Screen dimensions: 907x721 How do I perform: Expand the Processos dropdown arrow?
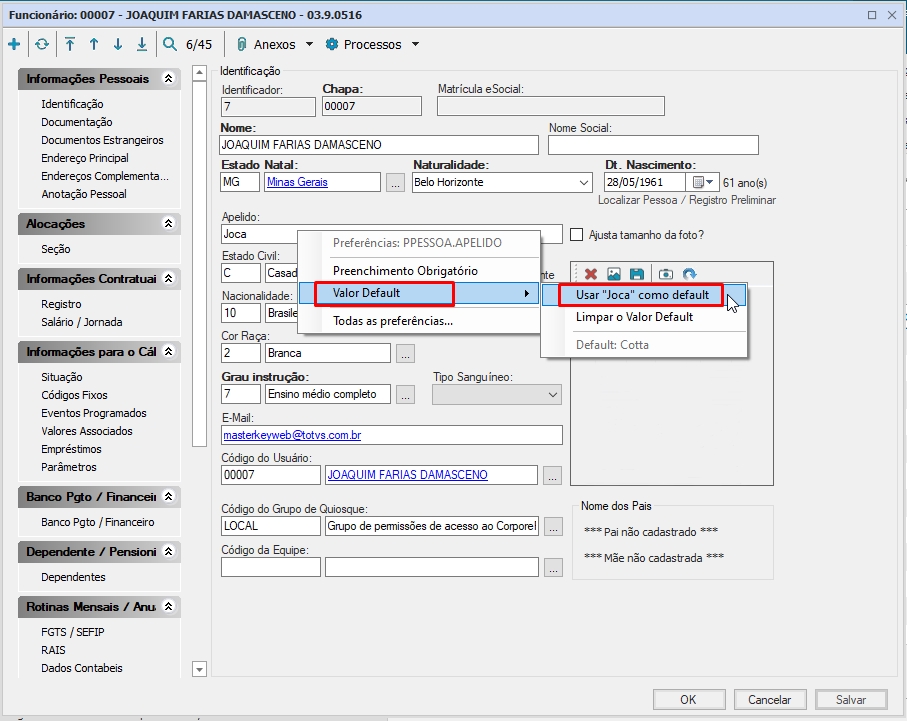coord(415,44)
